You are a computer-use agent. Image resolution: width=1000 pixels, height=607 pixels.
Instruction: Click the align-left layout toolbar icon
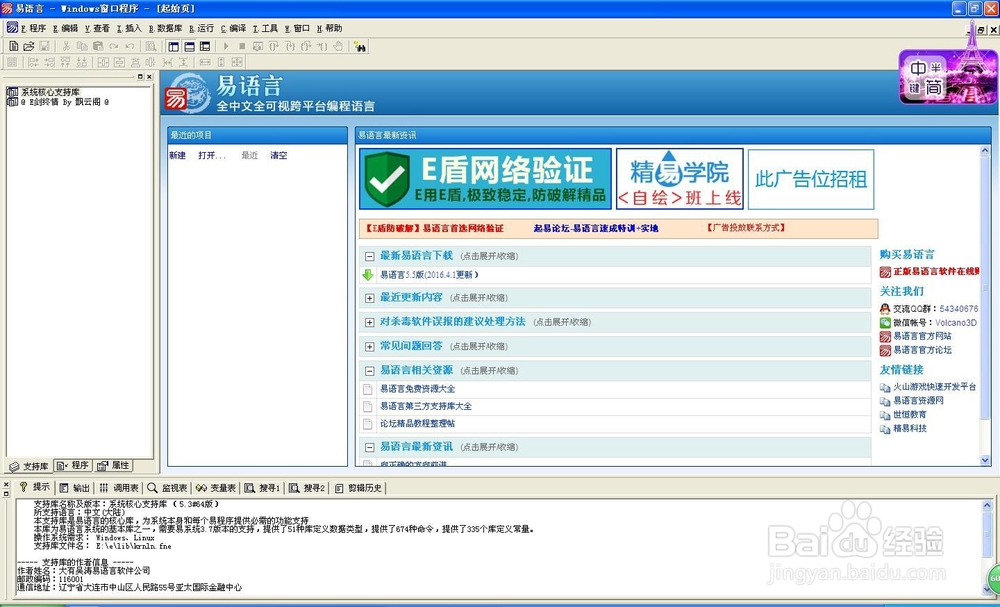point(33,62)
